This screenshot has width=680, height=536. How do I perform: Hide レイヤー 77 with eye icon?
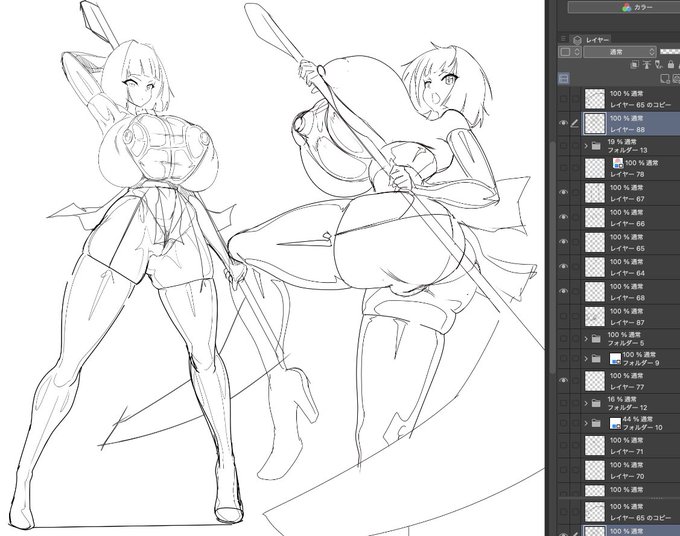point(563,381)
